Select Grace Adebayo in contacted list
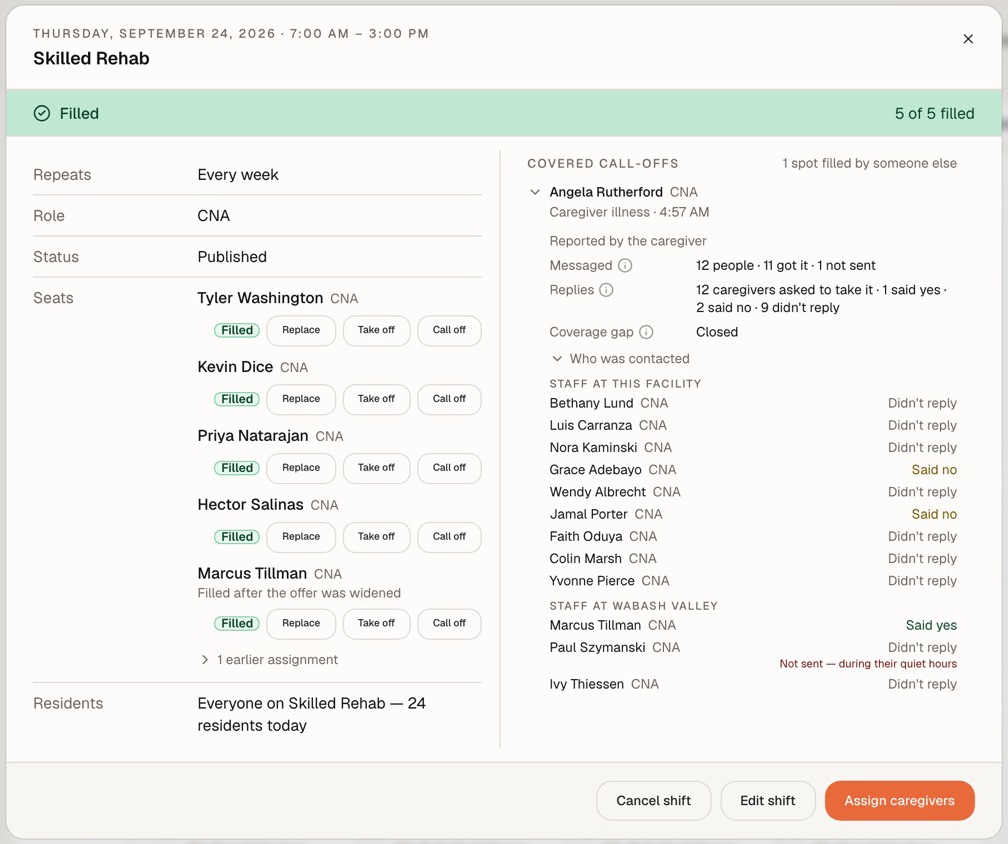The width and height of the screenshot is (1008, 844). tap(753, 470)
